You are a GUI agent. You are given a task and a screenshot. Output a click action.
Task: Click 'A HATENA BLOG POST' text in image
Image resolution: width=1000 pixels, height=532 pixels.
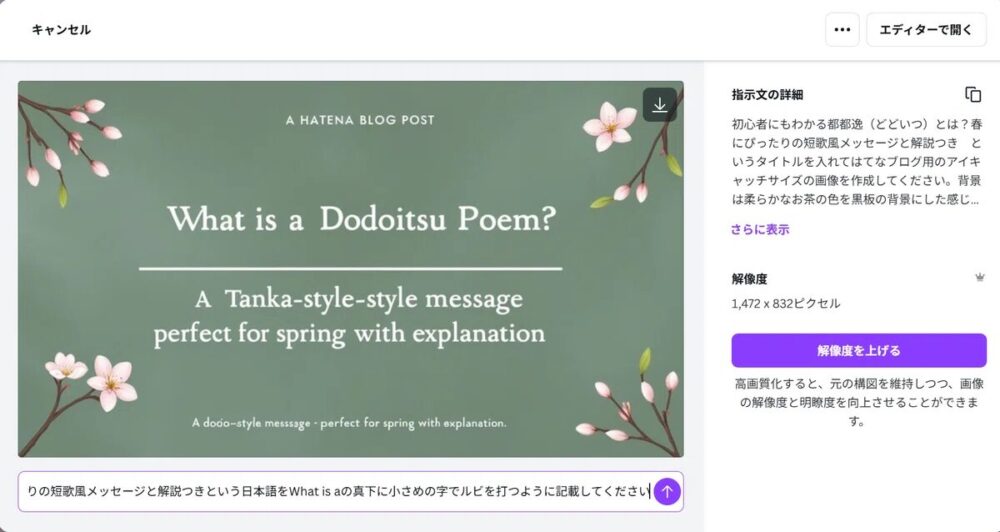pos(360,120)
